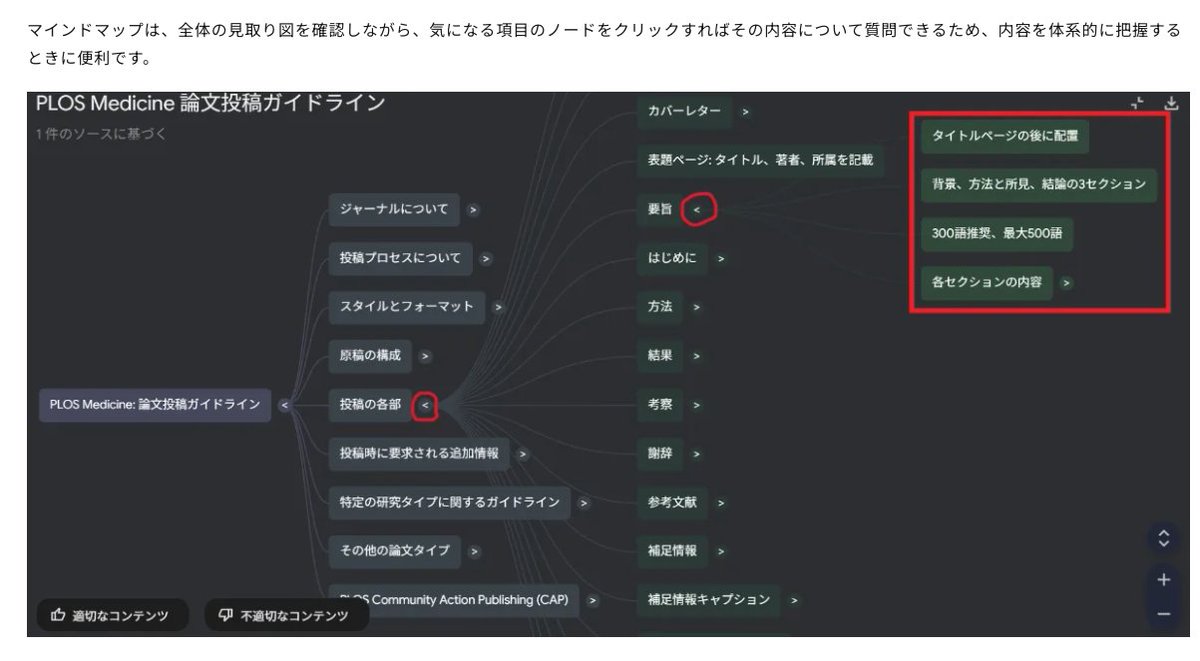
Task: Select PLOS Community Action Publishing (CAP) node
Action: [x=454, y=600]
